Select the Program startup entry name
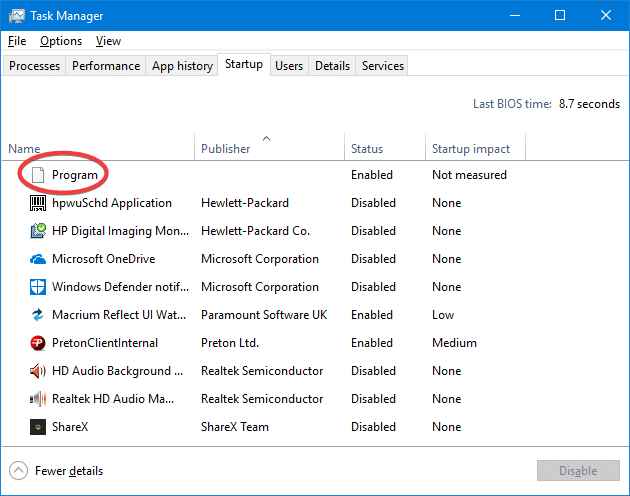 point(75,175)
